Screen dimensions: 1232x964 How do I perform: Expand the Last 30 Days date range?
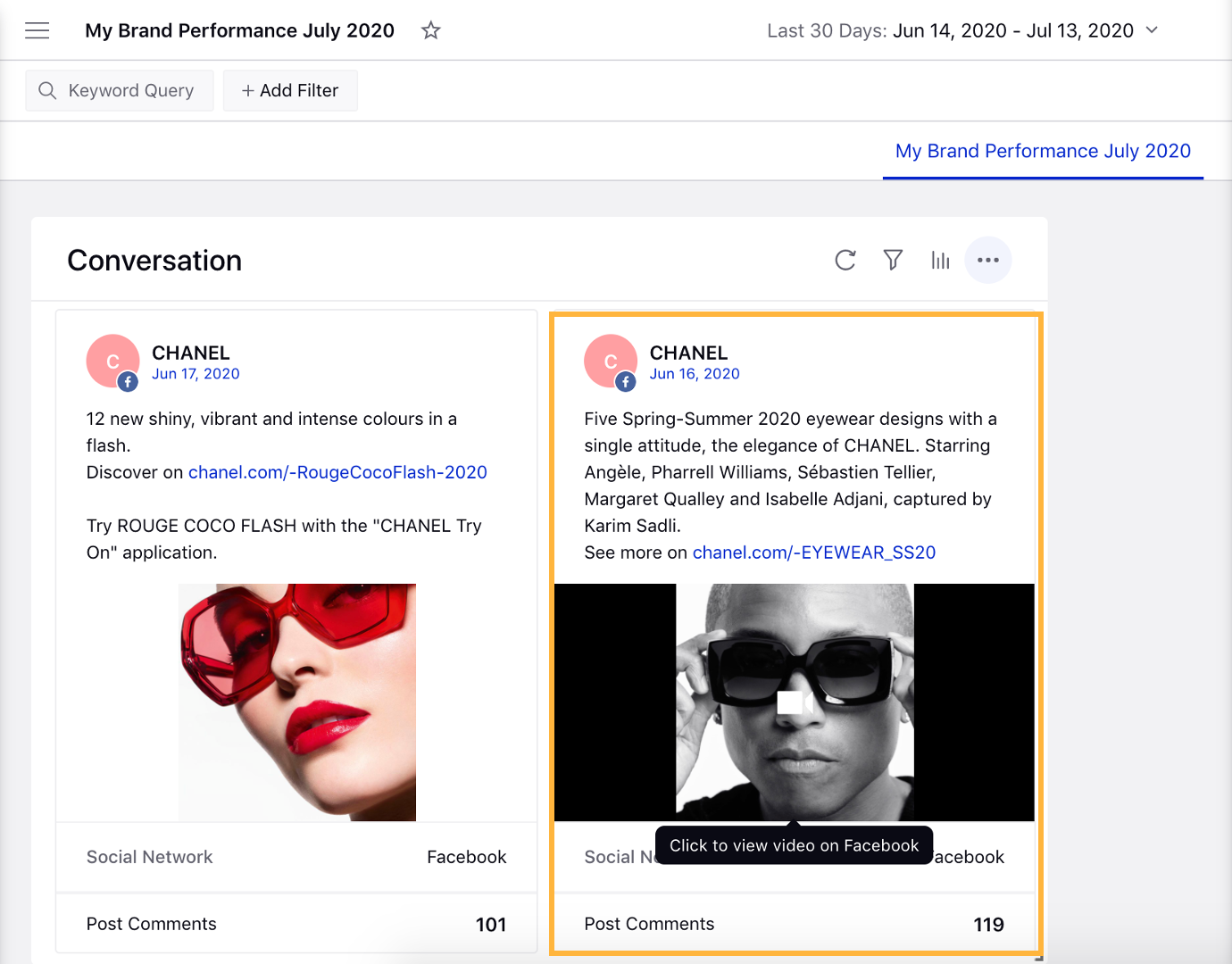pyautogui.click(x=963, y=30)
